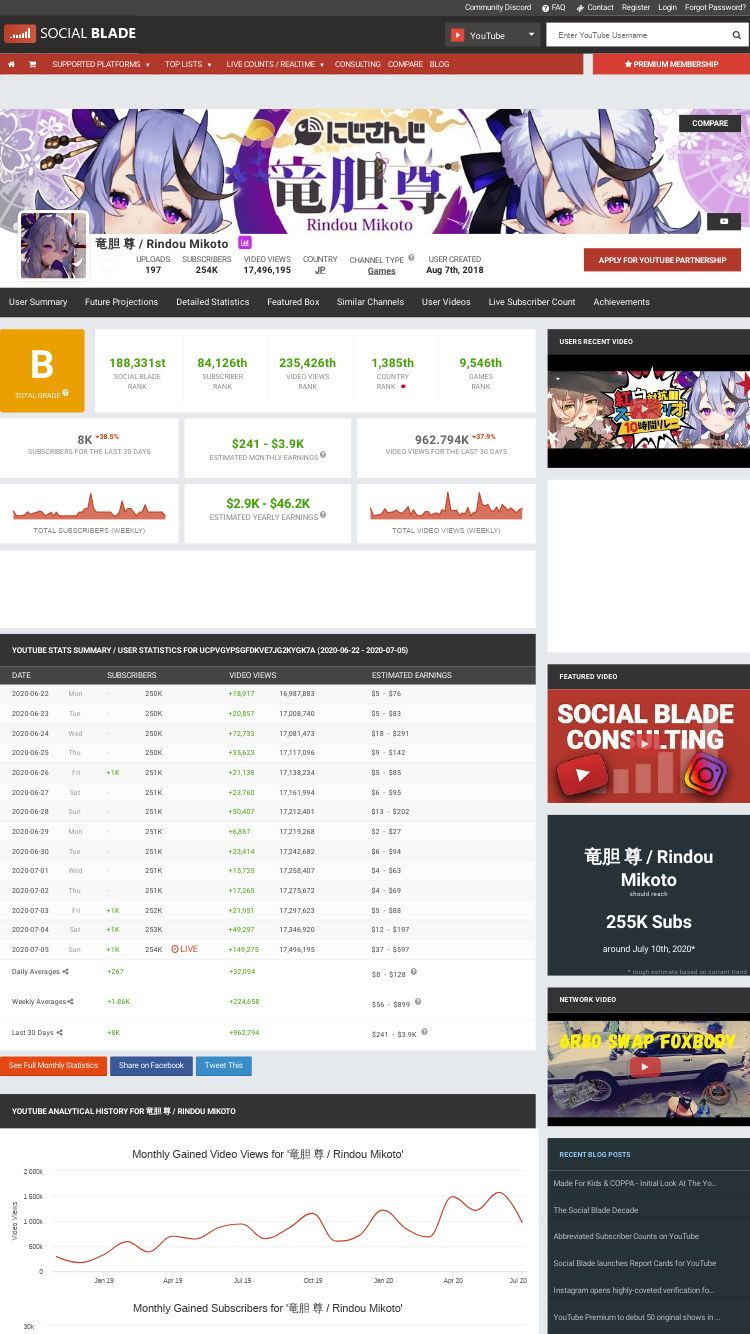Open the Register link
This screenshot has width=750, height=1334.
click(636, 7)
